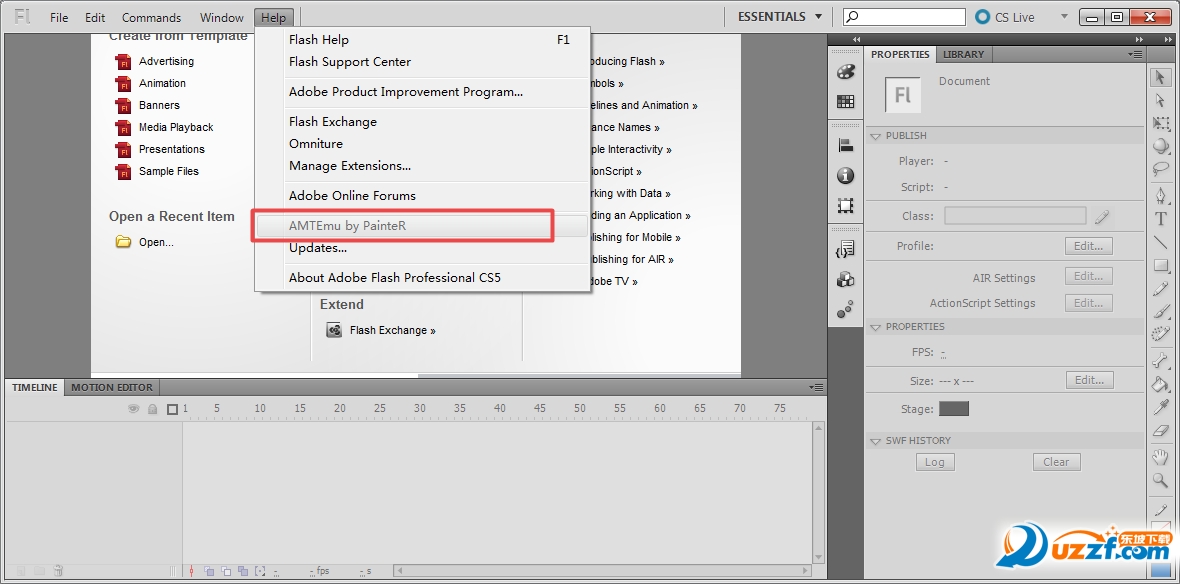The height and width of the screenshot is (584, 1180).
Task: Select the Rectangle tool
Action: tap(1160, 266)
